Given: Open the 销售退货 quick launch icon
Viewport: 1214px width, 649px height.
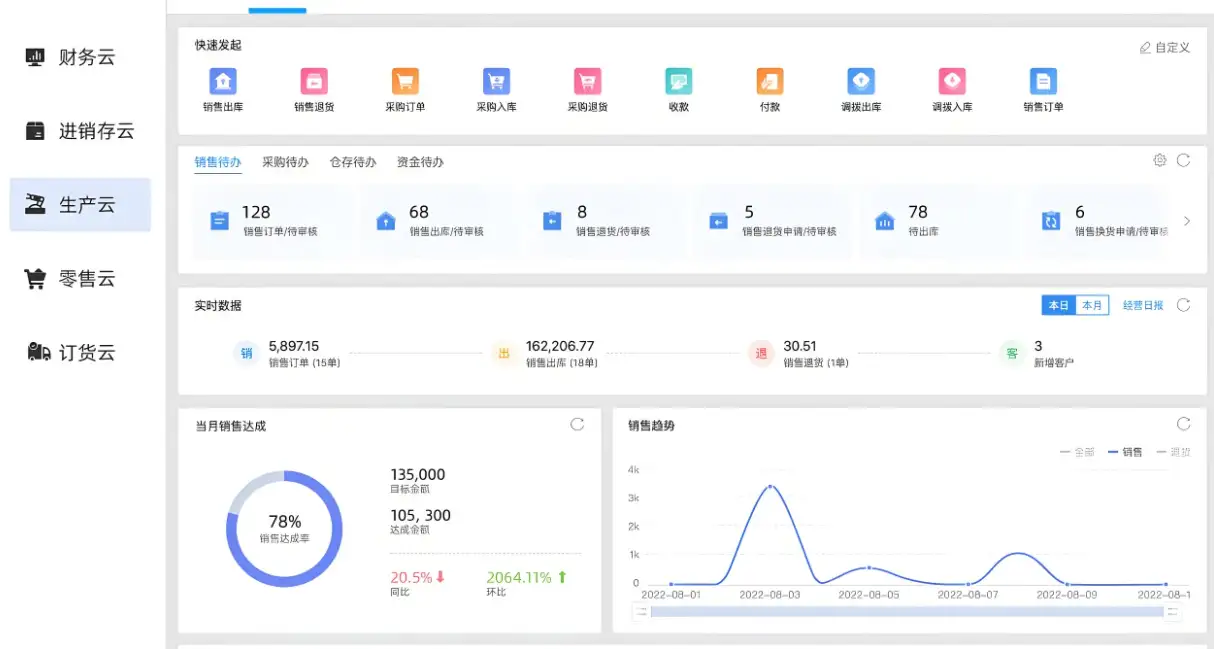Looking at the screenshot, I should click(x=314, y=82).
